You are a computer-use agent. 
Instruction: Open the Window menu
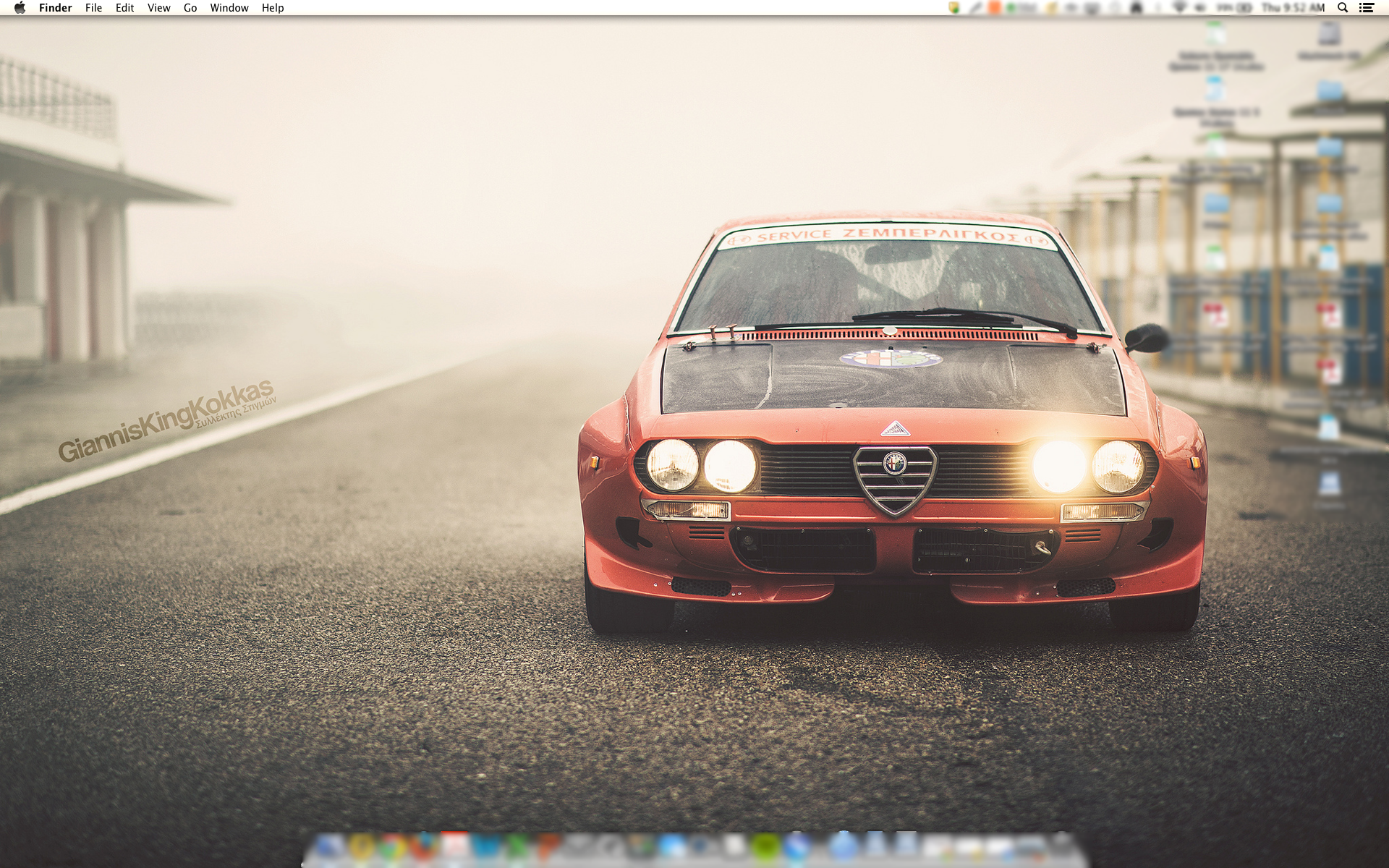[229, 8]
